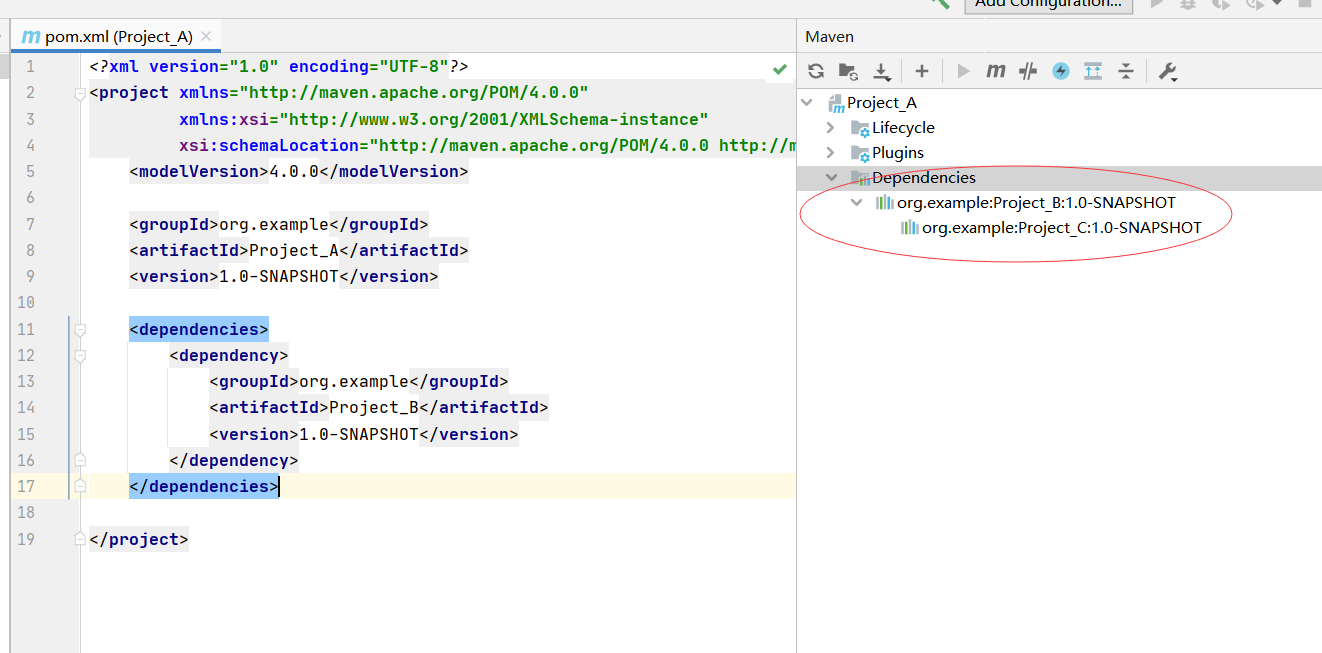The height and width of the screenshot is (653, 1322).
Task: Open Maven Settings wrench icon
Action: coord(1167,71)
